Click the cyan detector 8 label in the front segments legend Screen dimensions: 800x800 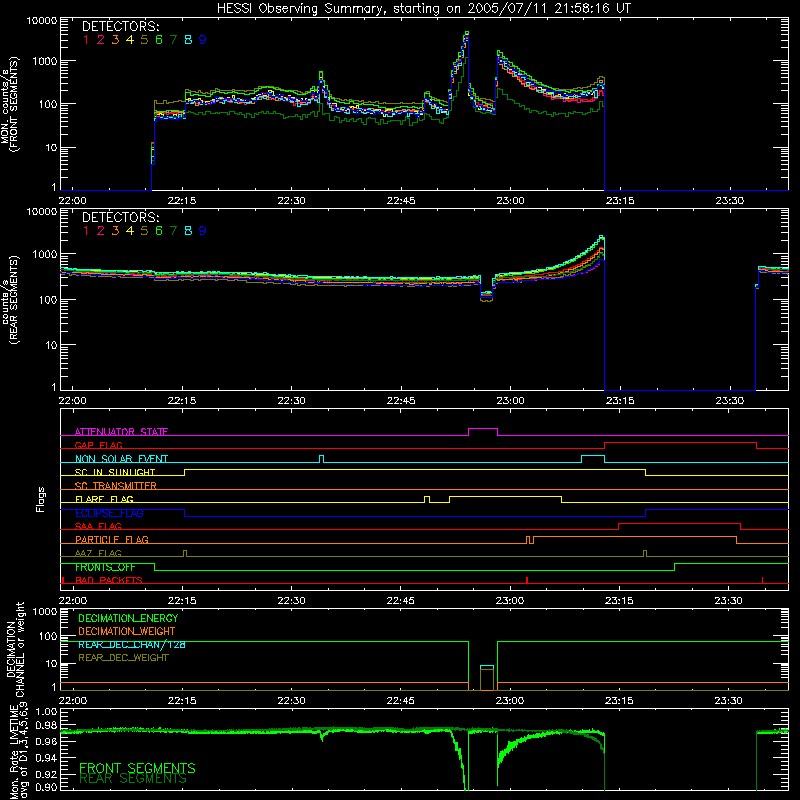[188, 40]
